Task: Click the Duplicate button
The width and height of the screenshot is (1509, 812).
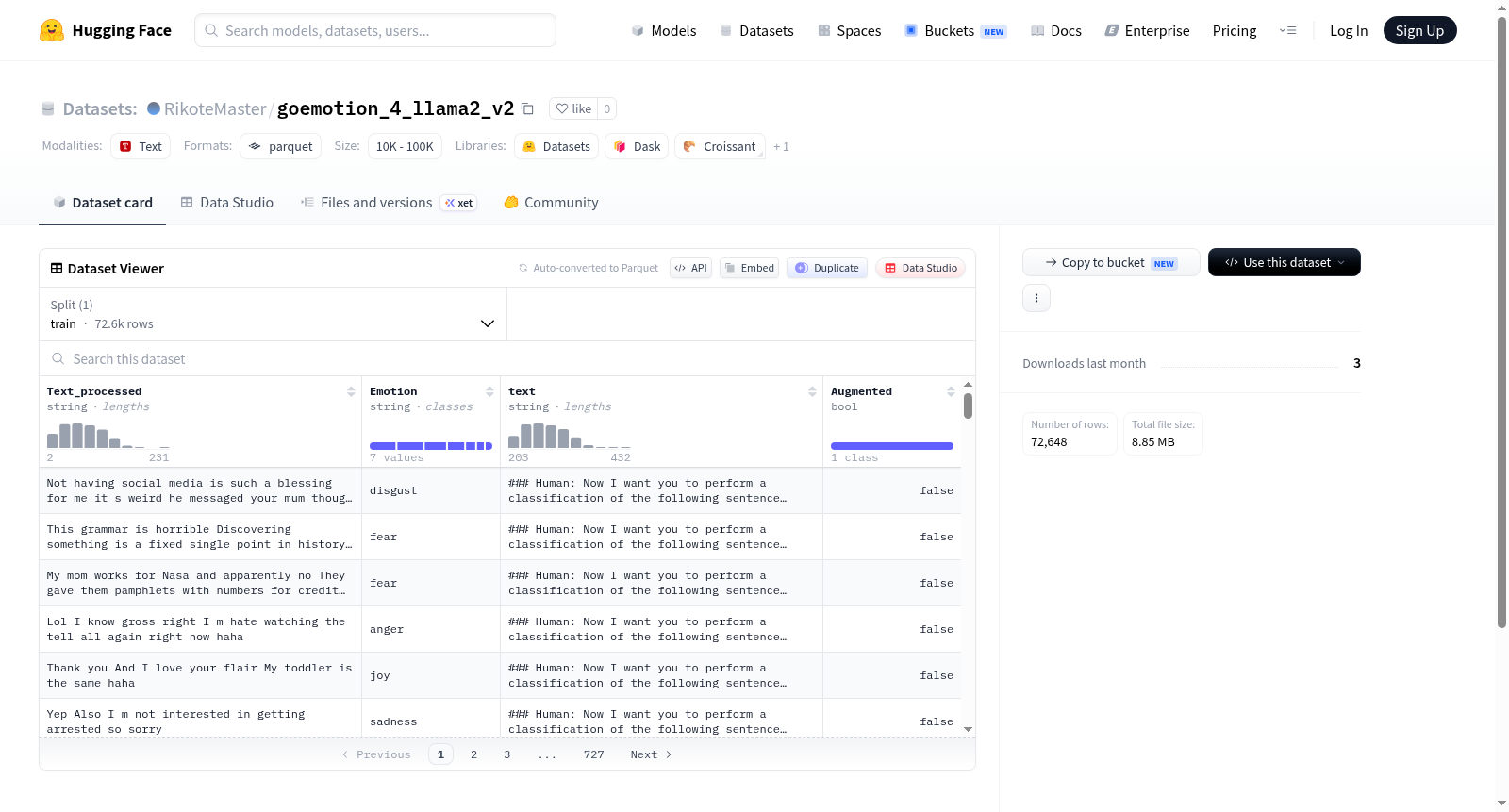Action: tap(827, 268)
